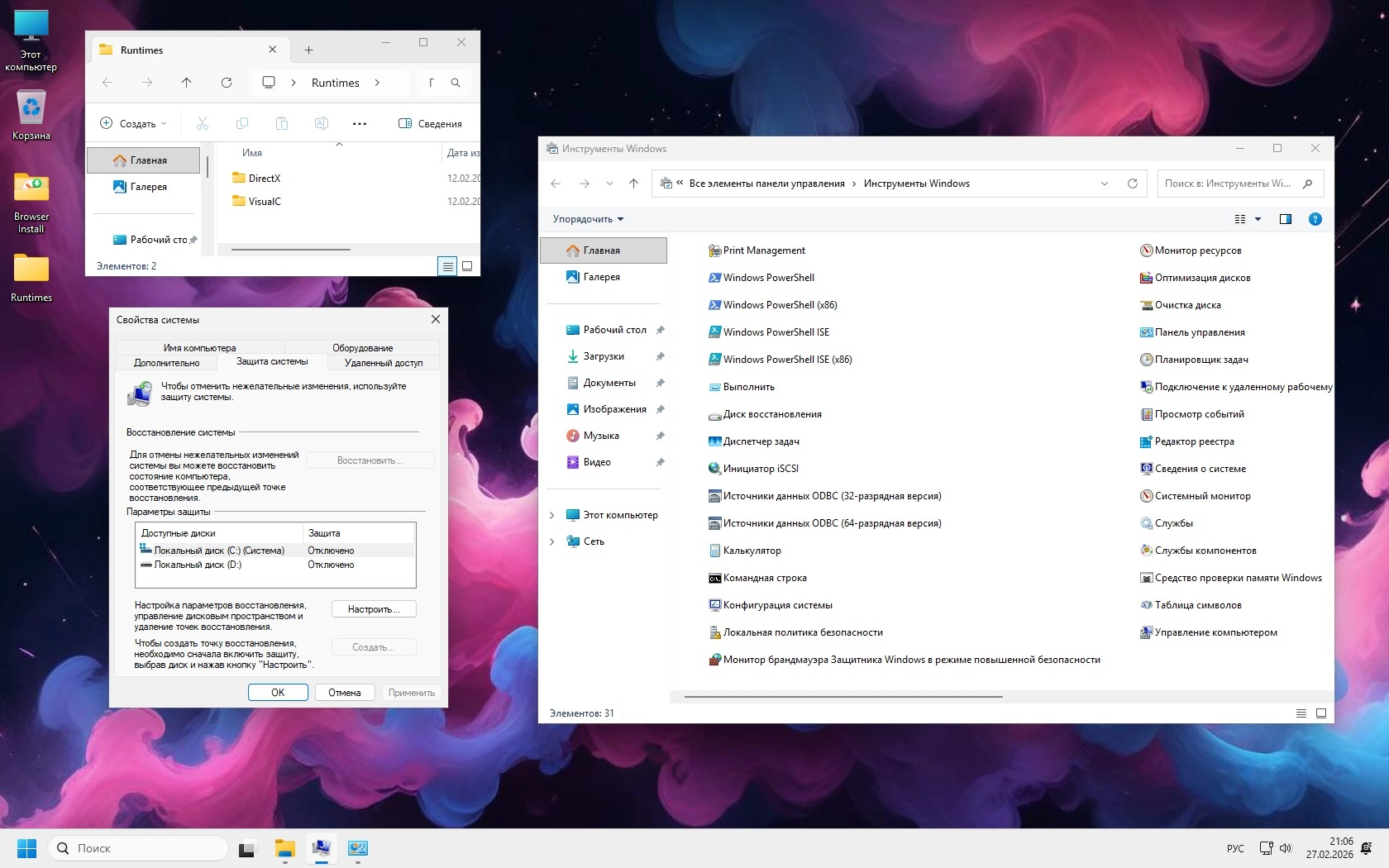This screenshot has height=868, width=1389.
Task: Expand the address bar history dropdown
Action: coord(1104,184)
